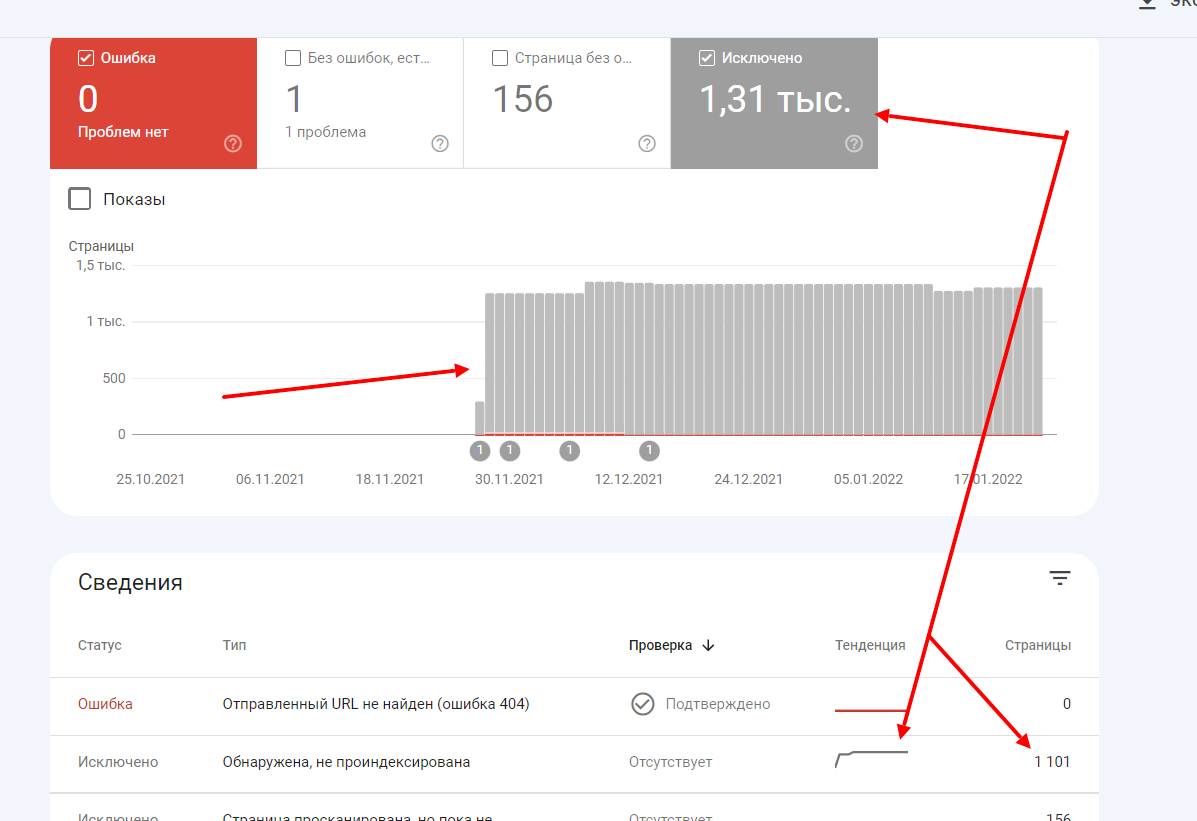Open the Отправленный URL не найден row
The height and width of the screenshot is (821, 1197).
coord(375,704)
